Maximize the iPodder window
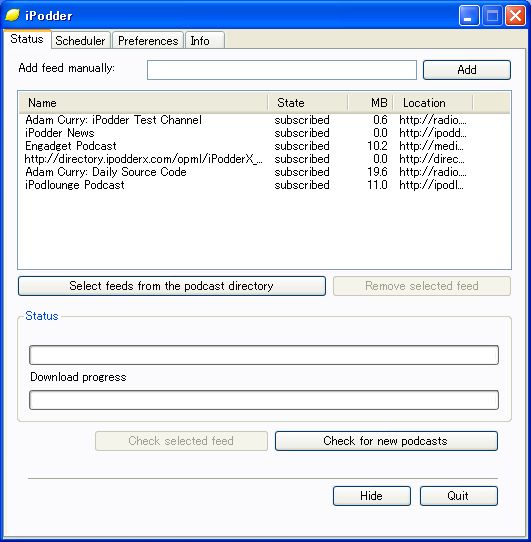 pyautogui.click(x=492, y=16)
